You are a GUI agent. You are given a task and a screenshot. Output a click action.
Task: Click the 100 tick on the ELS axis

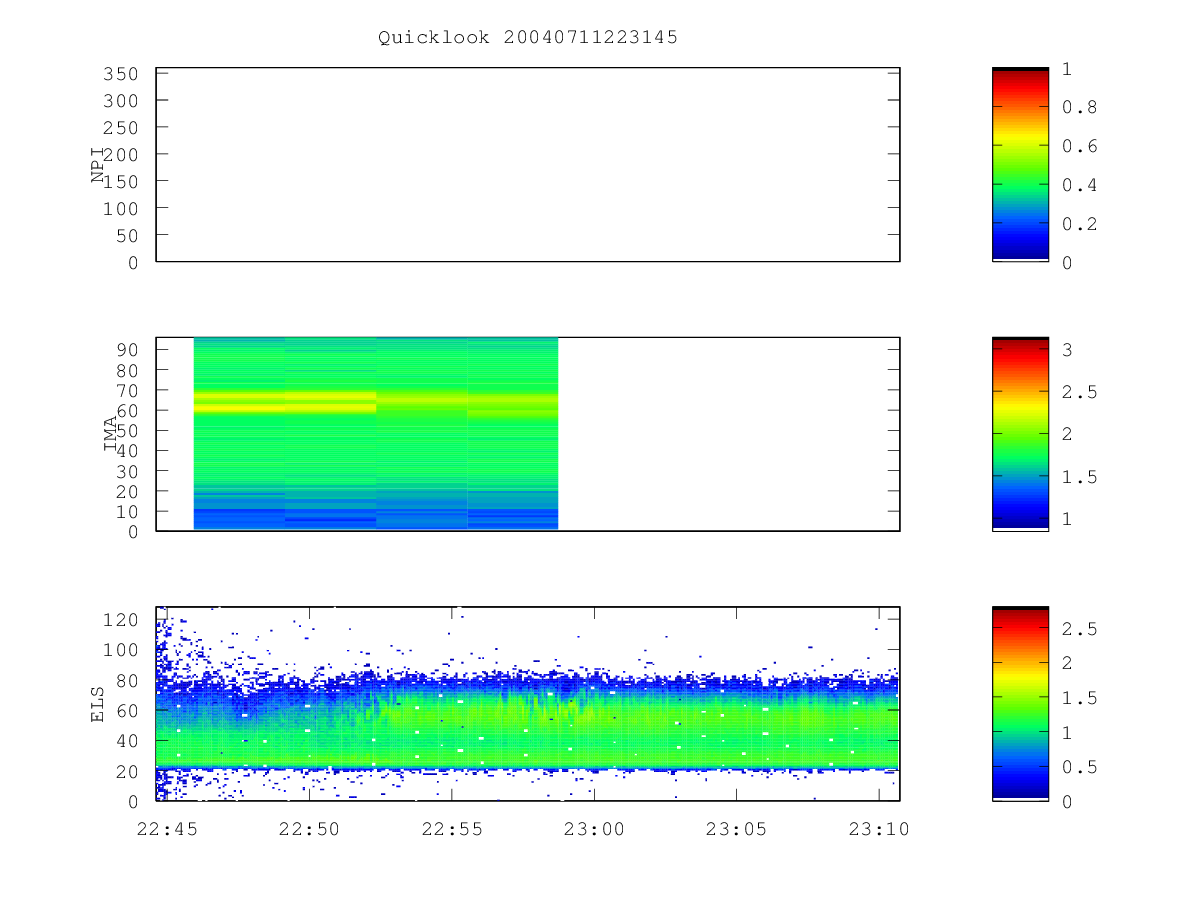point(121,650)
